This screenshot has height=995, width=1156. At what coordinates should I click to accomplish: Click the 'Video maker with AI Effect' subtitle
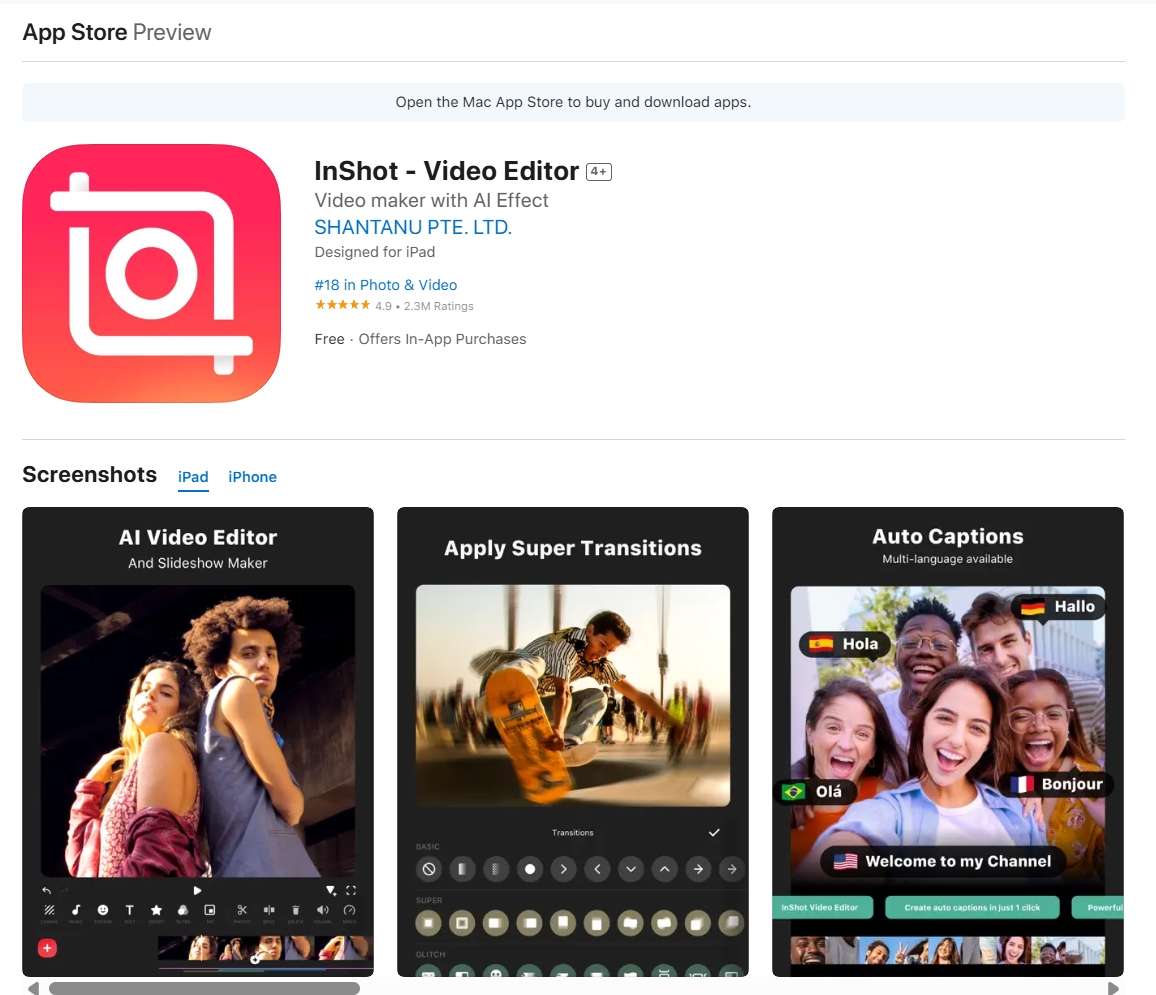(x=431, y=200)
